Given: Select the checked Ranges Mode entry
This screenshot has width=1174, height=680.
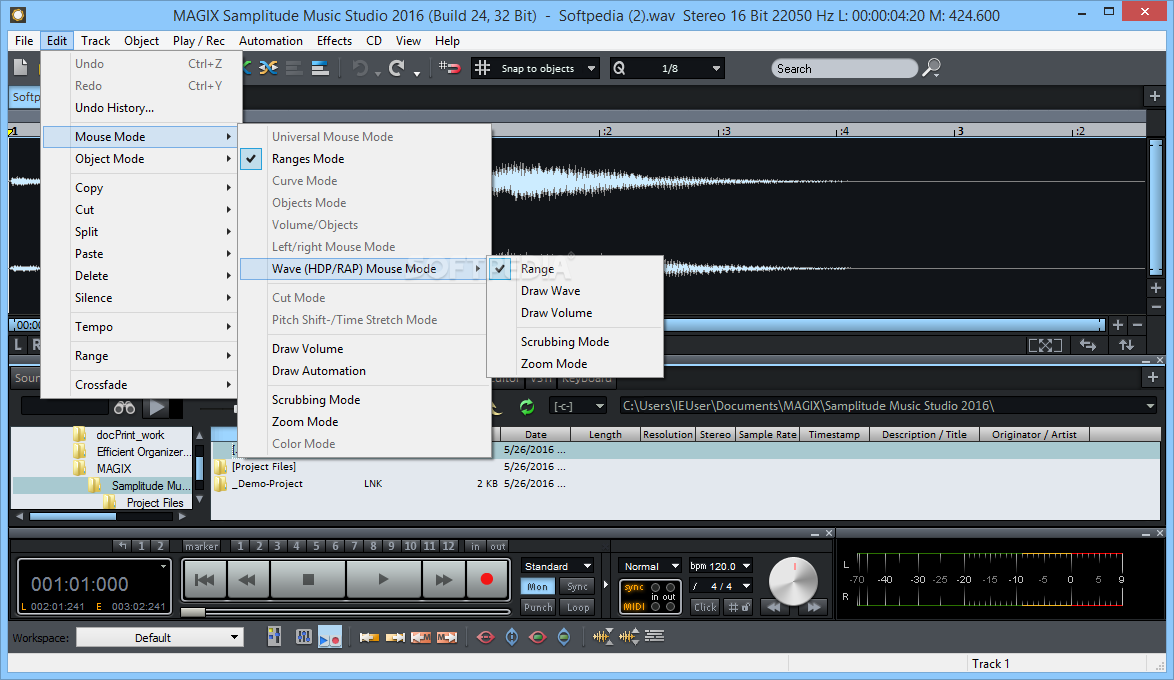Looking at the screenshot, I should click(365, 159).
